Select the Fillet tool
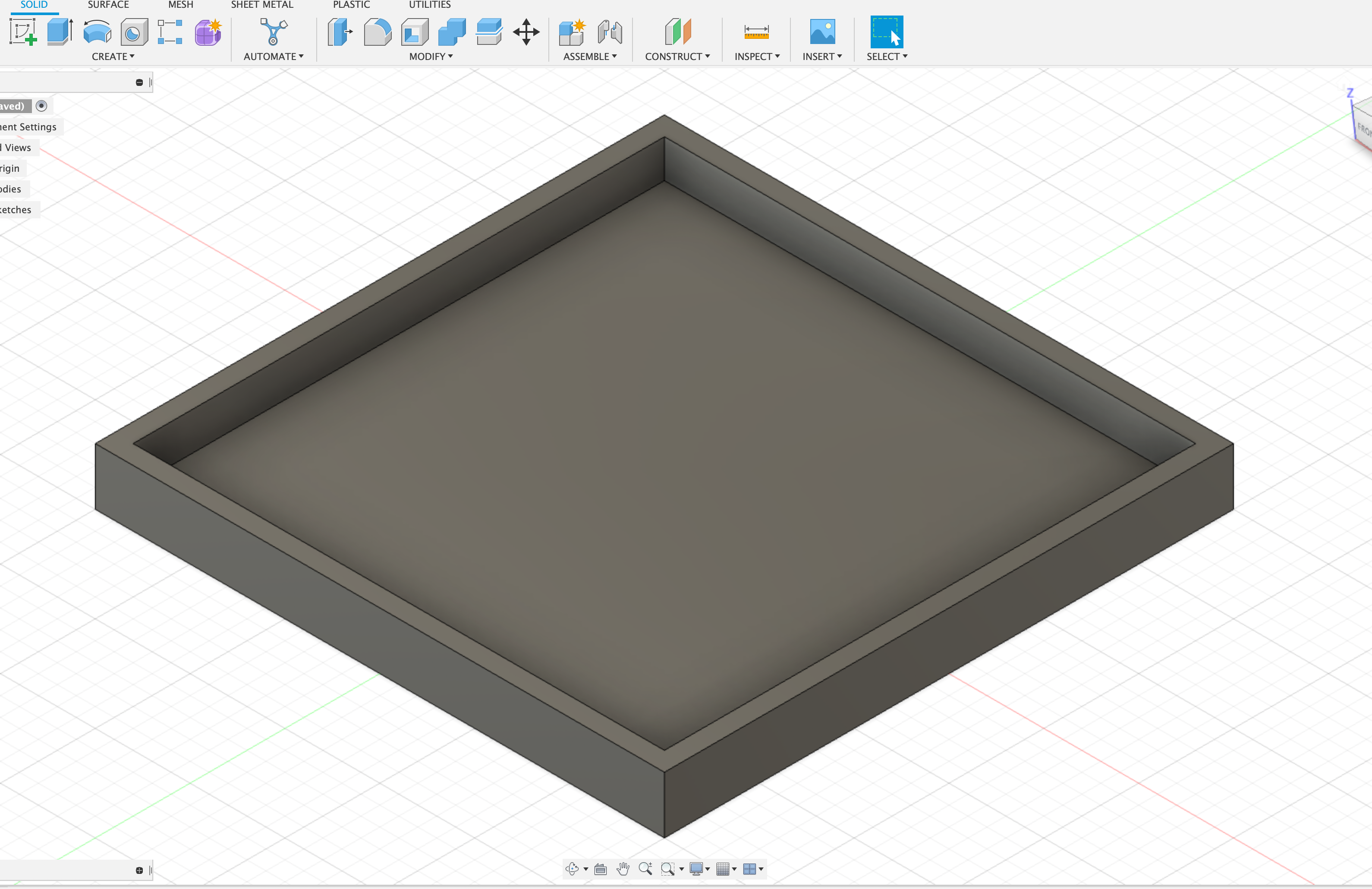Viewport: 1372px width, 889px height. click(378, 32)
